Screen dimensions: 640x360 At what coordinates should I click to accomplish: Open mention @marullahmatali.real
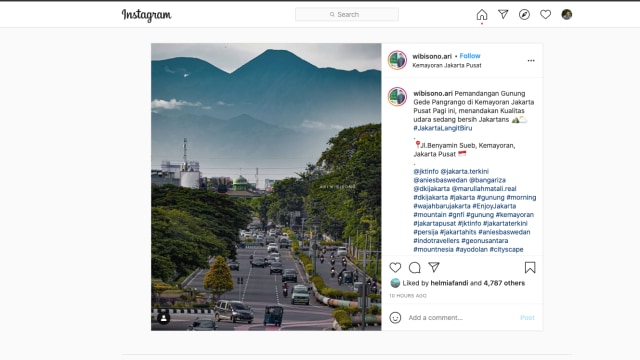[484, 189]
